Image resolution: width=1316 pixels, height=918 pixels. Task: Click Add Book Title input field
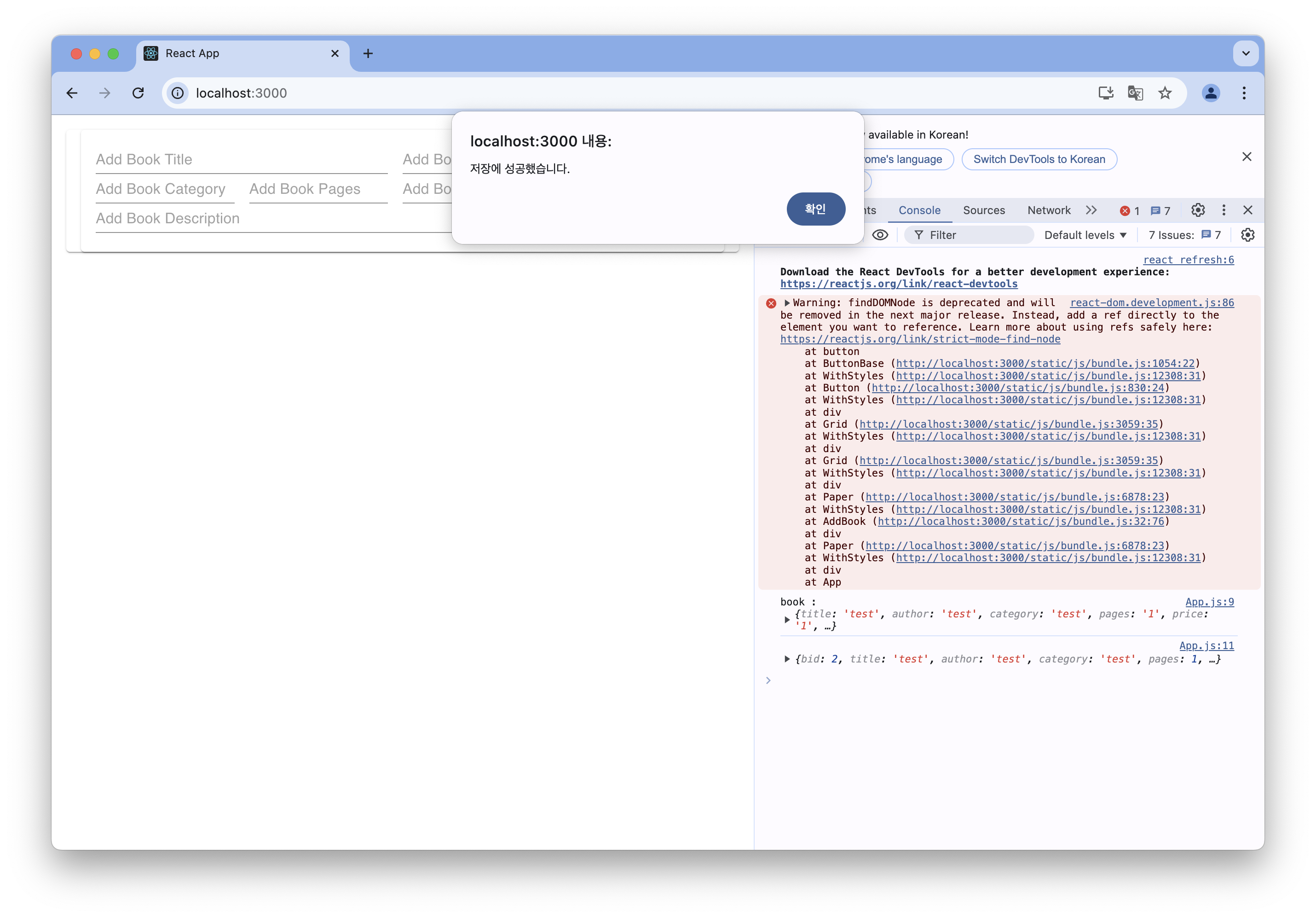click(241, 160)
